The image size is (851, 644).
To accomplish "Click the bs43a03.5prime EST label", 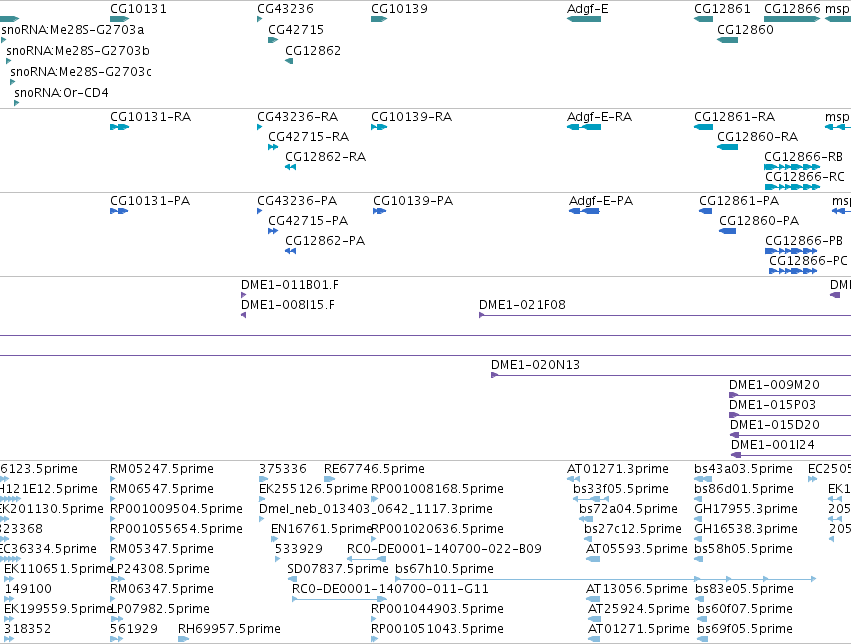I will [x=743, y=469].
